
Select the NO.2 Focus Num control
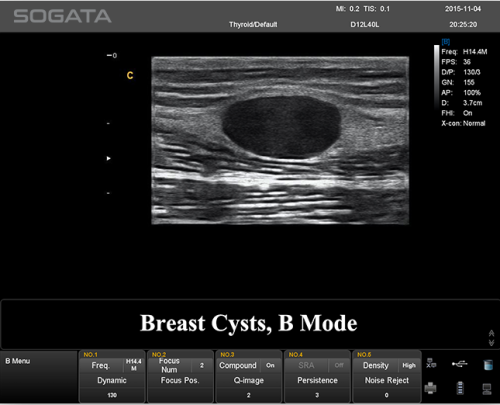[x=169, y=365]
